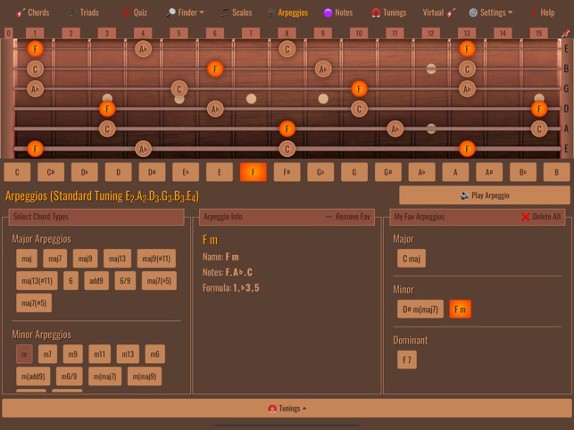Expand the Finder dropdown menu
574x430 pixels.
coord(185,12)
